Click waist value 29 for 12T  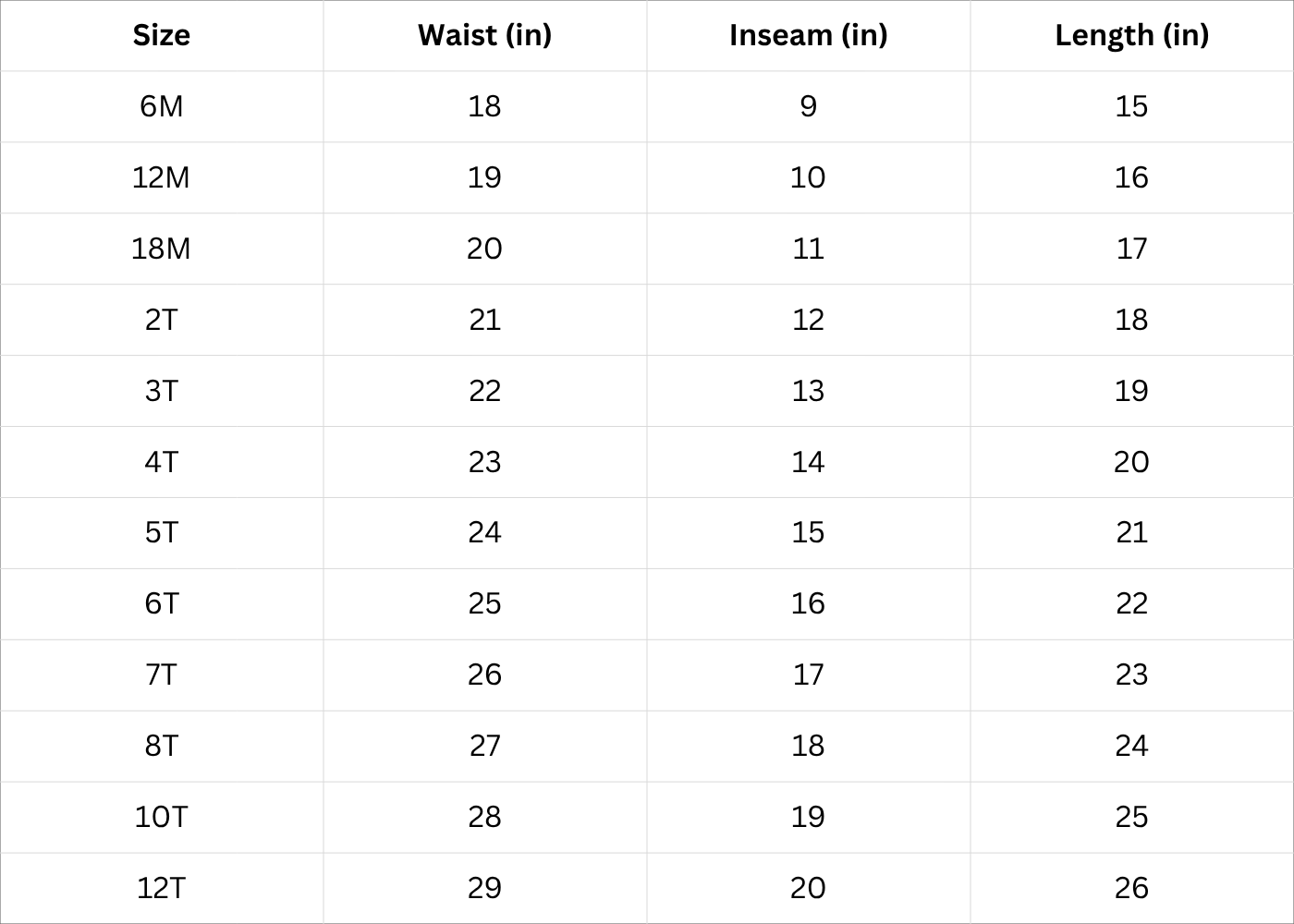pos(484,888)
